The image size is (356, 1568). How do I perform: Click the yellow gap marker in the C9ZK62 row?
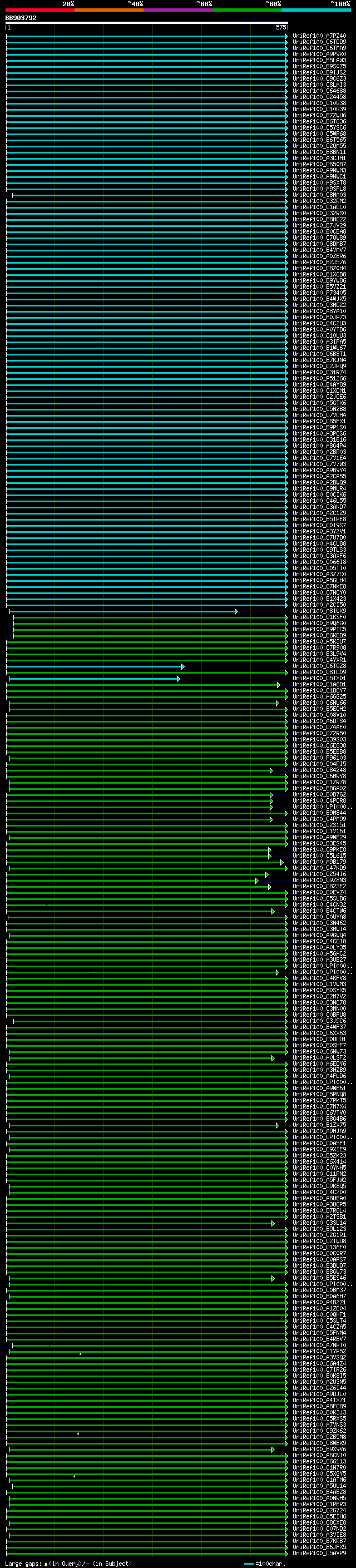click(78, 1433)
